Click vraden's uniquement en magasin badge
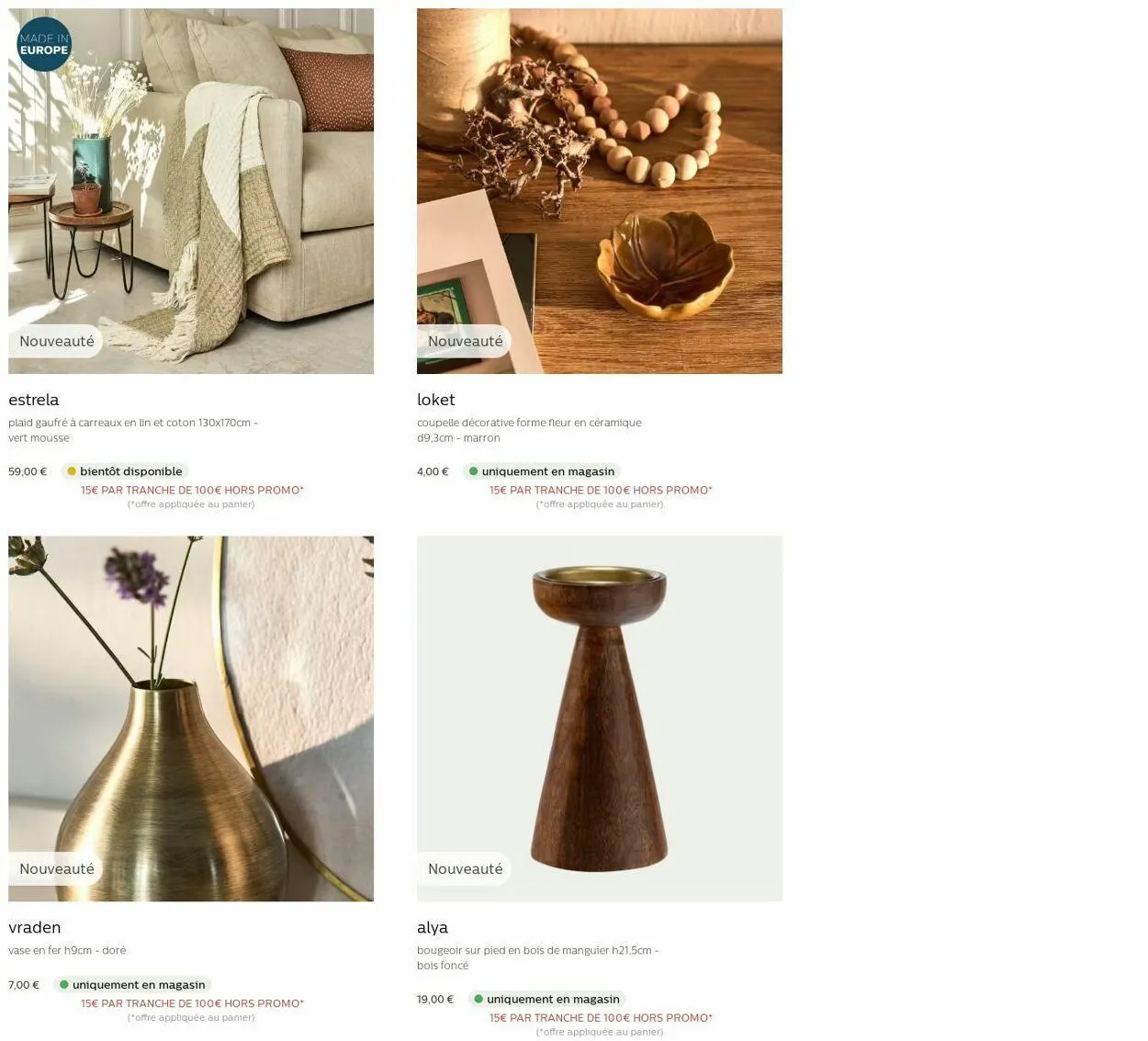The height and width of the screenshot is (1041, 1148). pos(132,984)
